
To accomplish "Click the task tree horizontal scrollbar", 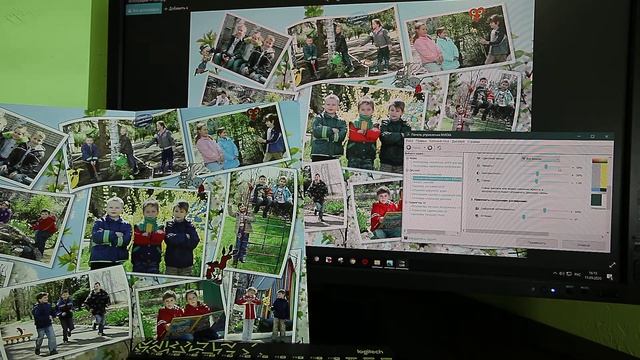I will pos(427,232).
